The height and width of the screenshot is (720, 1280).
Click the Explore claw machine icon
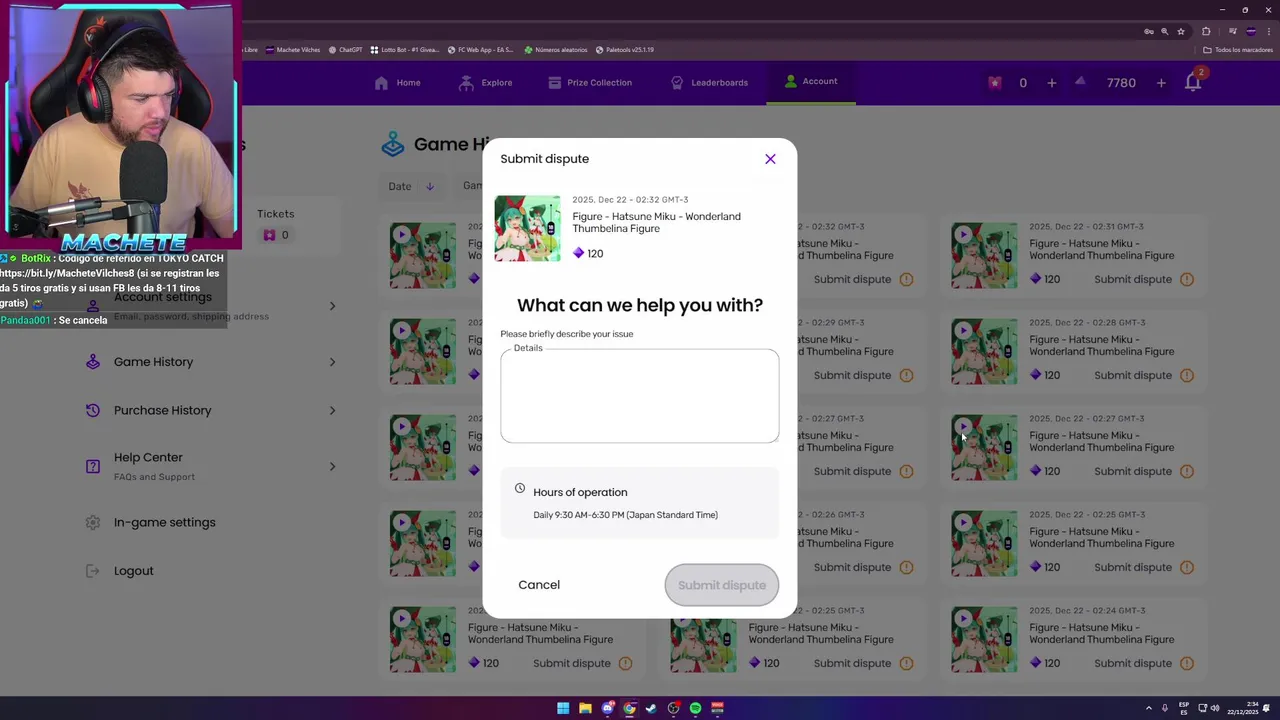click(x=466, y=83)
